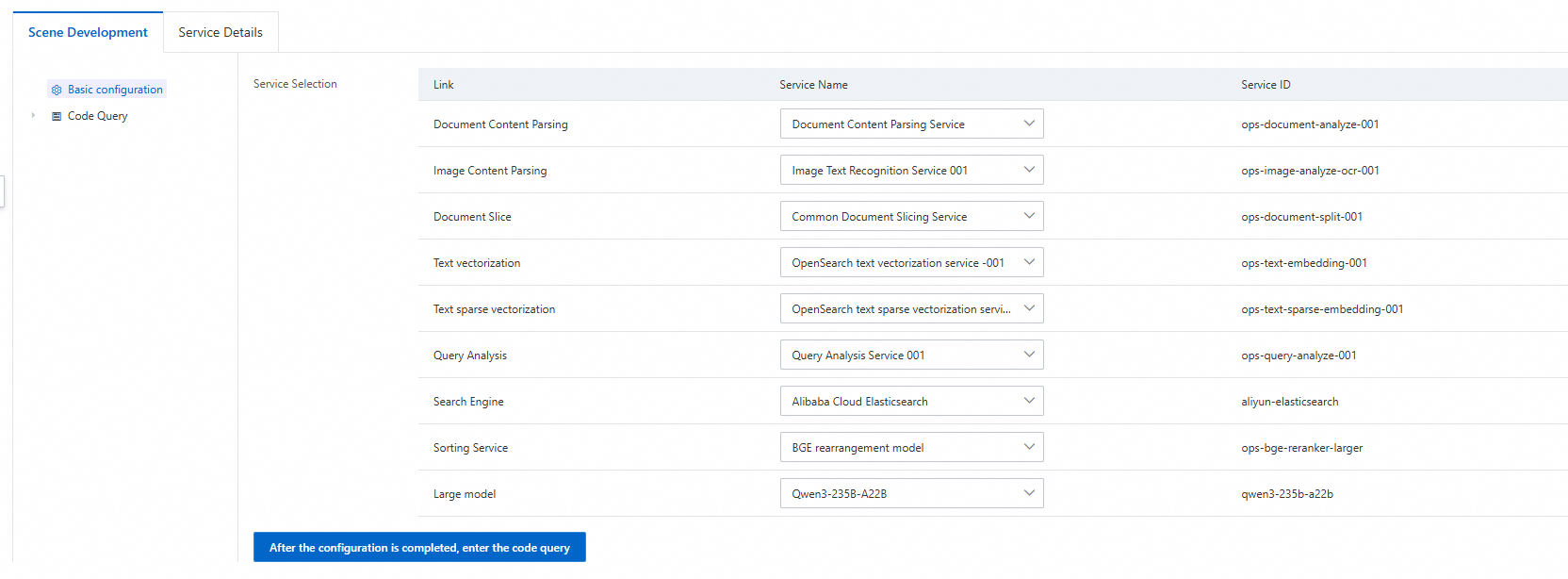Click the Basic configuration gear icon

point(57,90)
